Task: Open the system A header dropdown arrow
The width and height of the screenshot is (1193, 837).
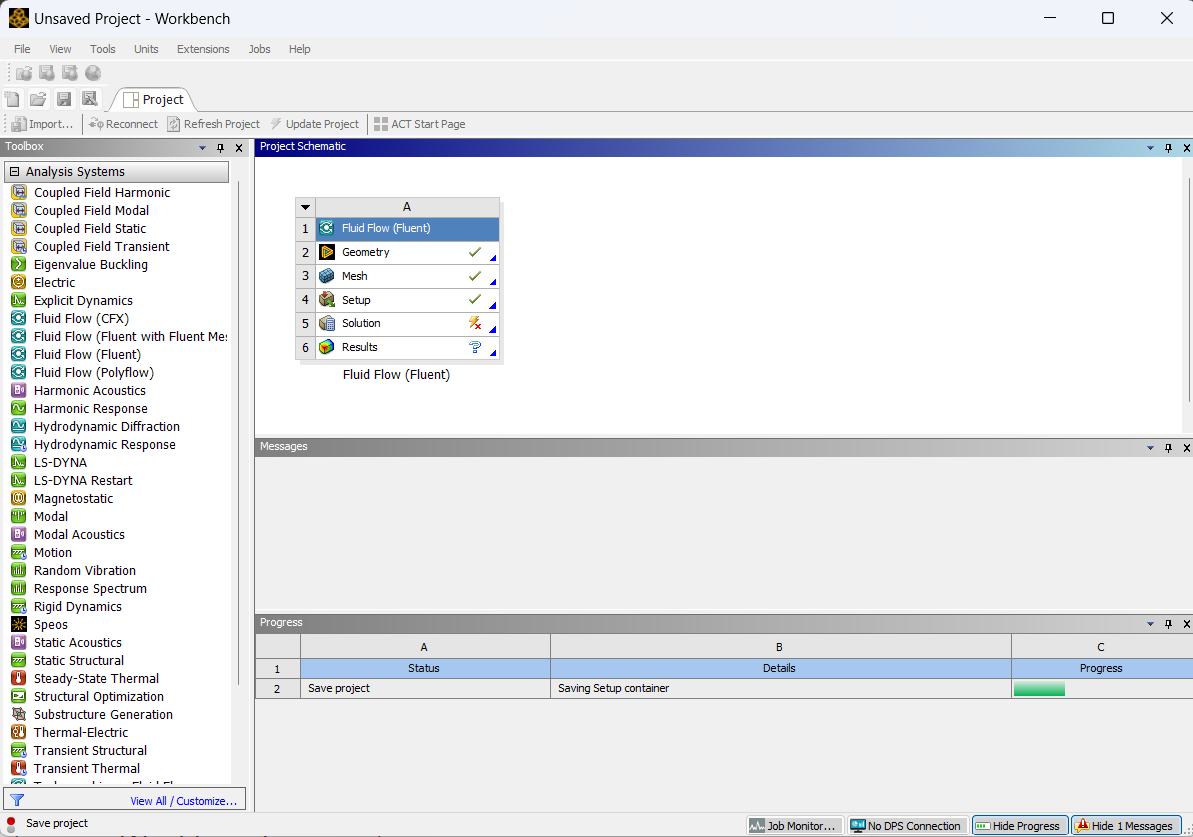Action: [305, 207]
